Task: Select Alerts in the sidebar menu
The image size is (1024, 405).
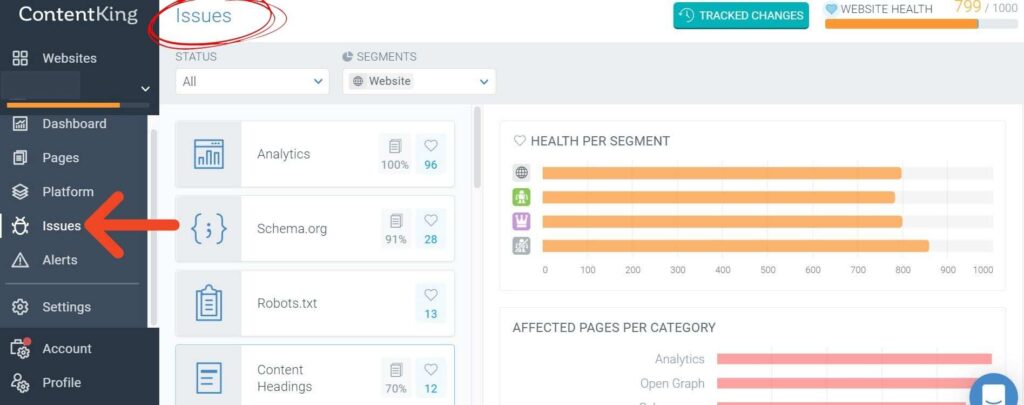Action: pos(59,260)
